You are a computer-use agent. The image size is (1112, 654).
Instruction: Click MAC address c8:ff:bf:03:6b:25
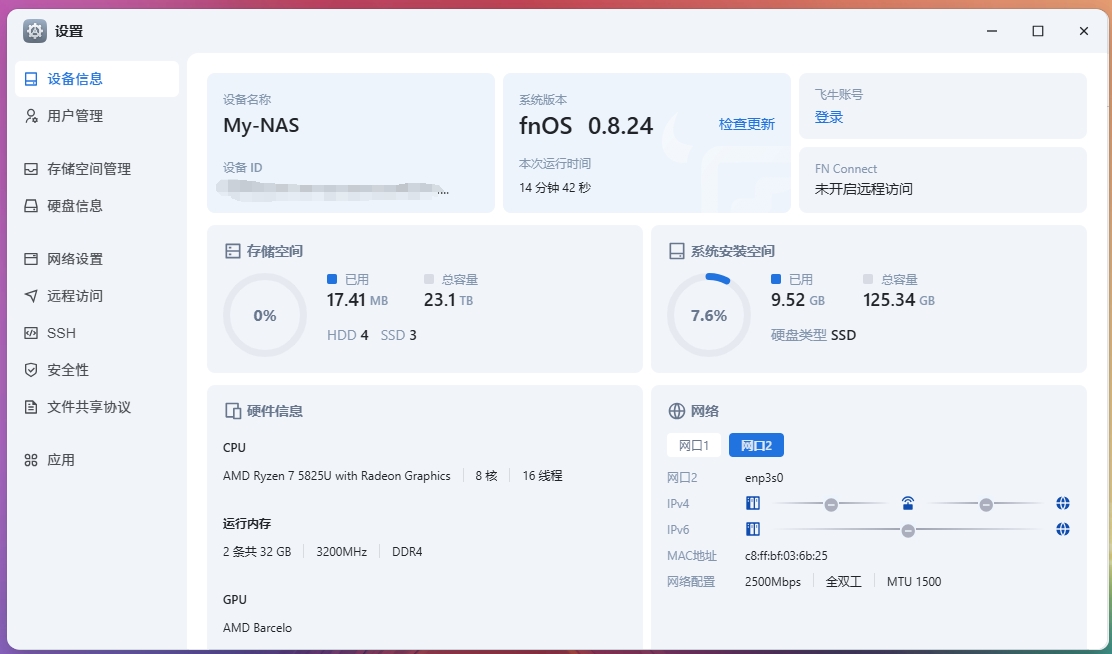click(786, 556)
